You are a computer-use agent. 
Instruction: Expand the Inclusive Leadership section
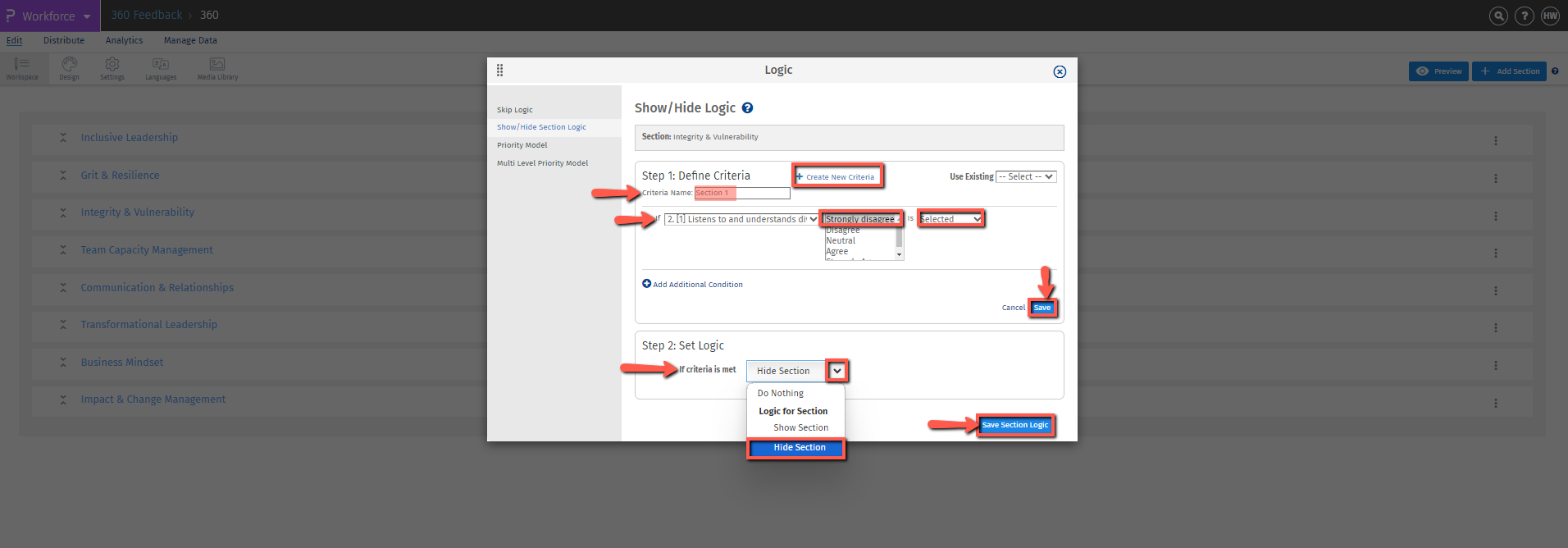pyautogui.click(x=63, y=138)
